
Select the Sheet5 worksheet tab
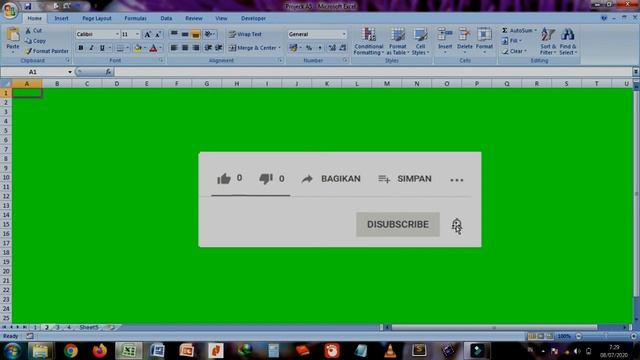89,327
